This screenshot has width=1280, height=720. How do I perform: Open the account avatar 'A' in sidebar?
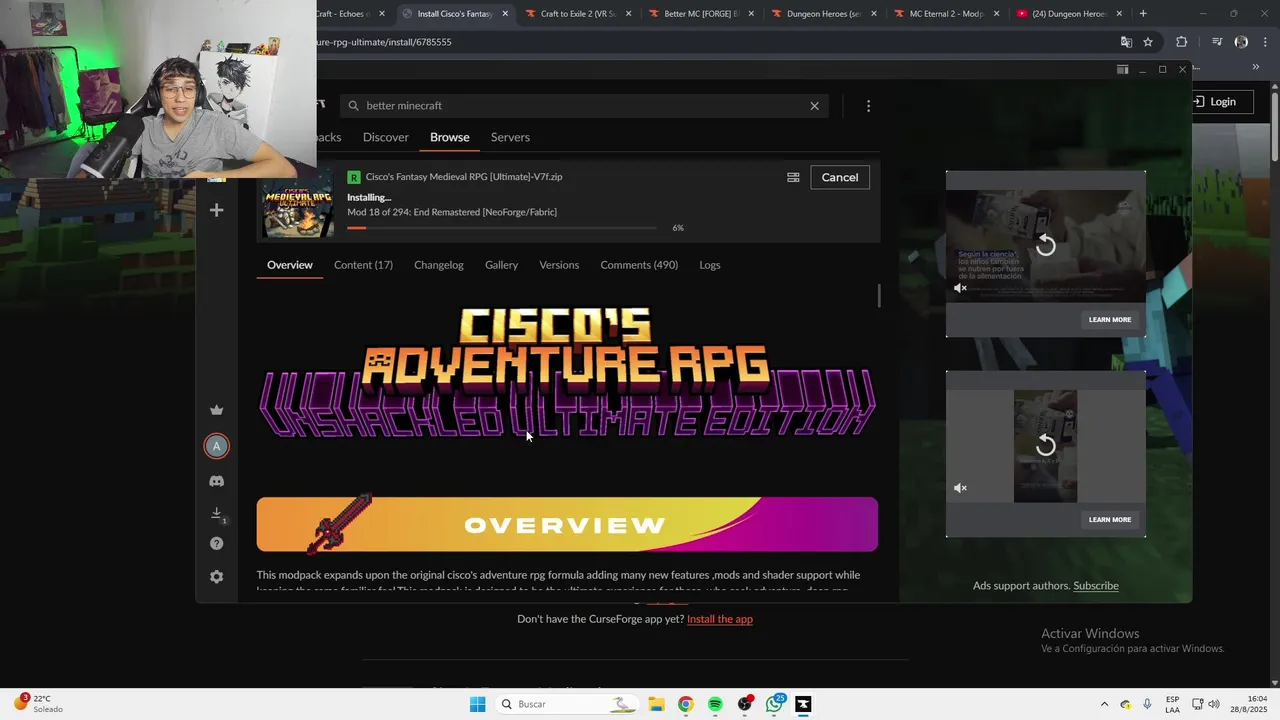216,446
